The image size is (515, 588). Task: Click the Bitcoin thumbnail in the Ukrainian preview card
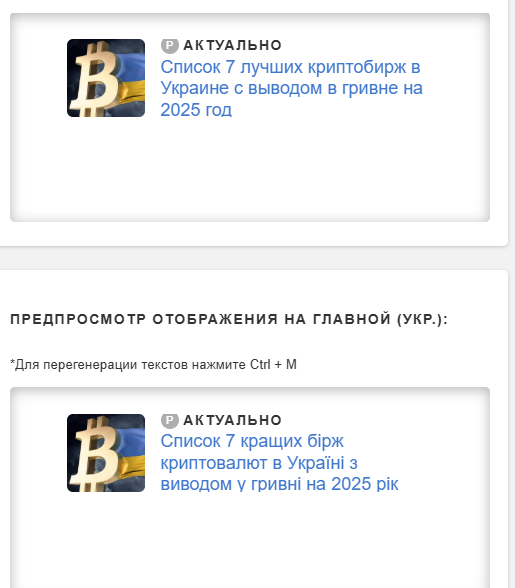coord(106,453)
